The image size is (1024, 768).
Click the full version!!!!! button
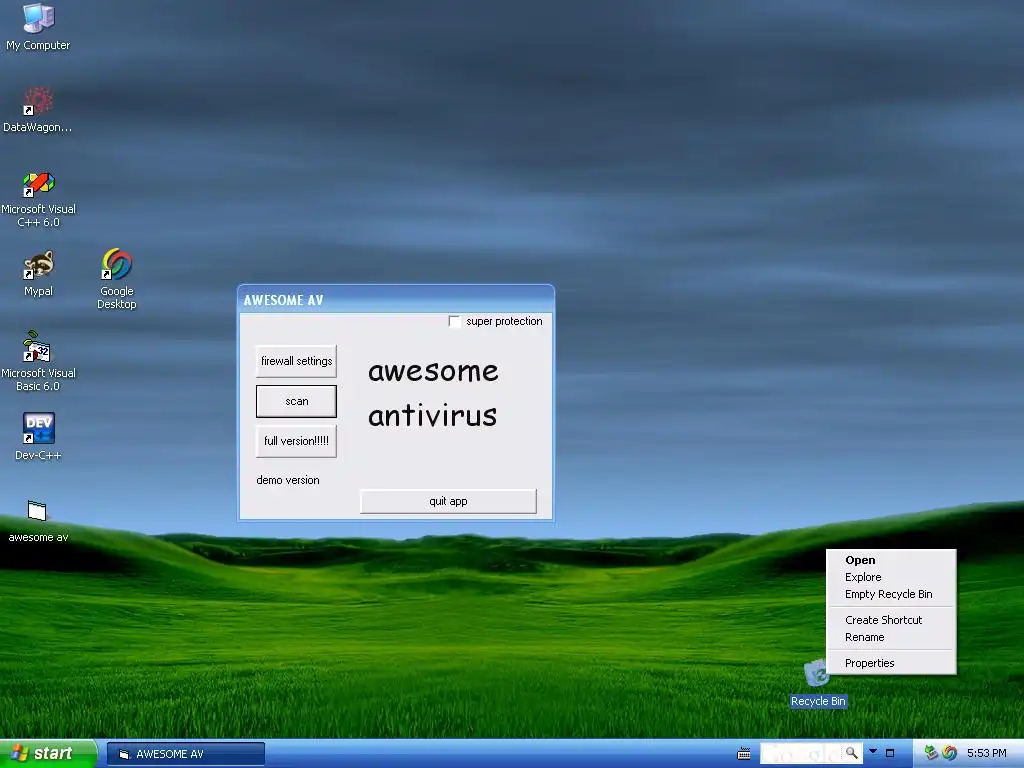[296, 441]
